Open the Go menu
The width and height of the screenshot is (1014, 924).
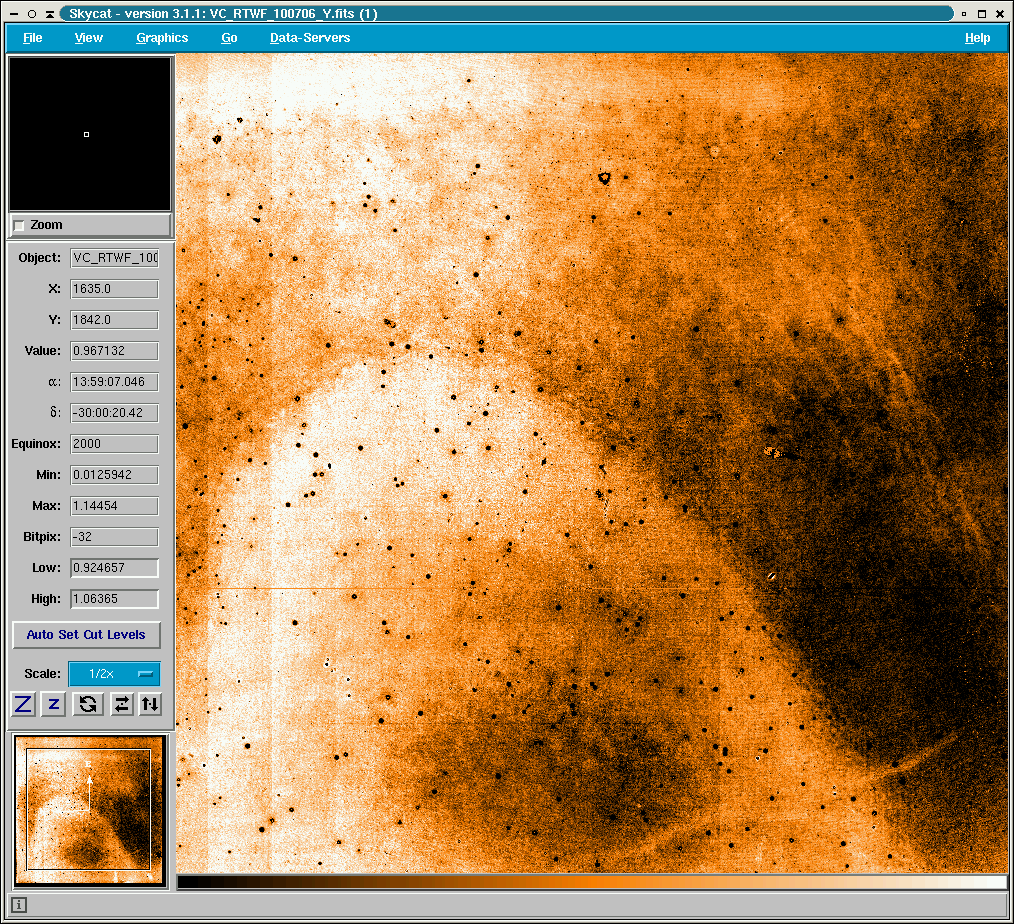pyautogui.click(x=229, y=38)
